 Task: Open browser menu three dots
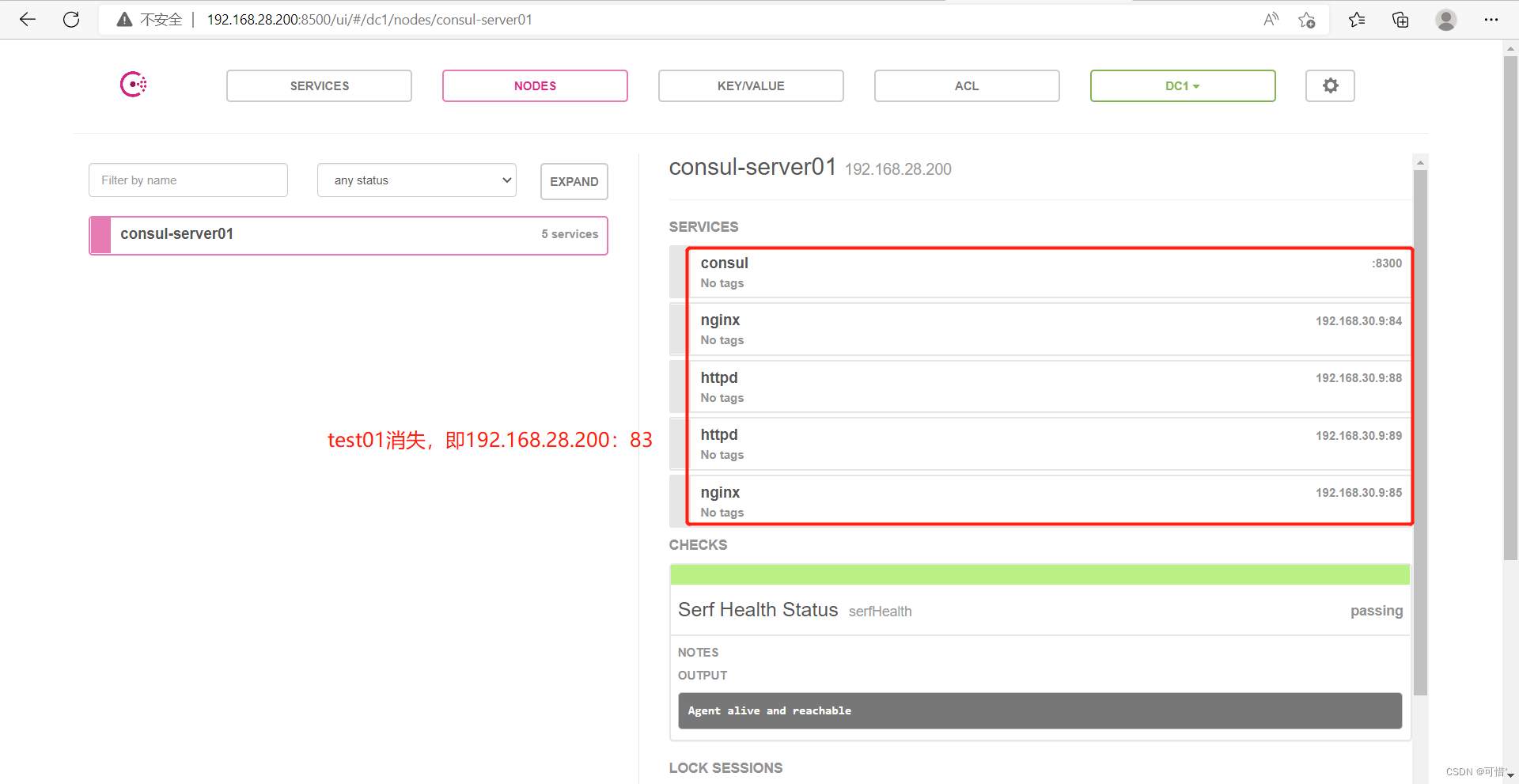(1491, 20)
